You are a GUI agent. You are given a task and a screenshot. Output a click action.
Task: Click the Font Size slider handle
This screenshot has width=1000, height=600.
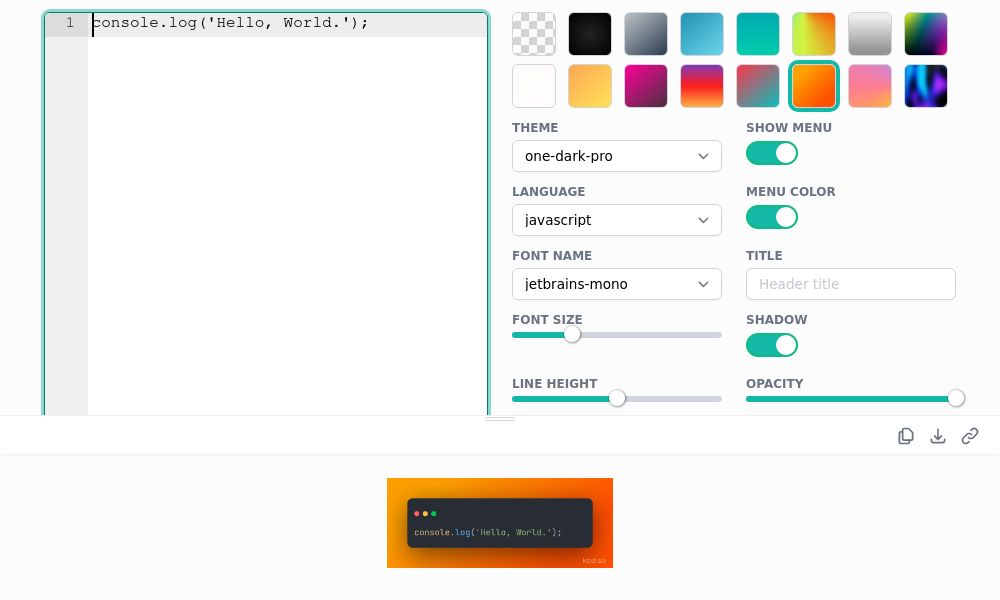pos(572,334)
